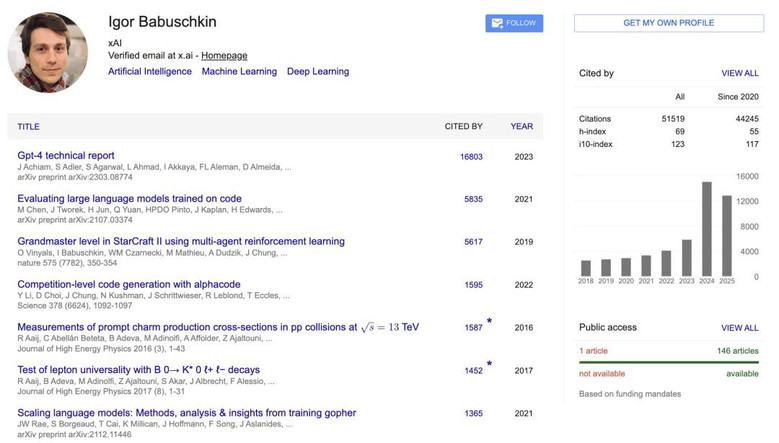The height and width of the screenshot is (443, 779).
Task: Sort publications by Title column
Action: (28, 127)
